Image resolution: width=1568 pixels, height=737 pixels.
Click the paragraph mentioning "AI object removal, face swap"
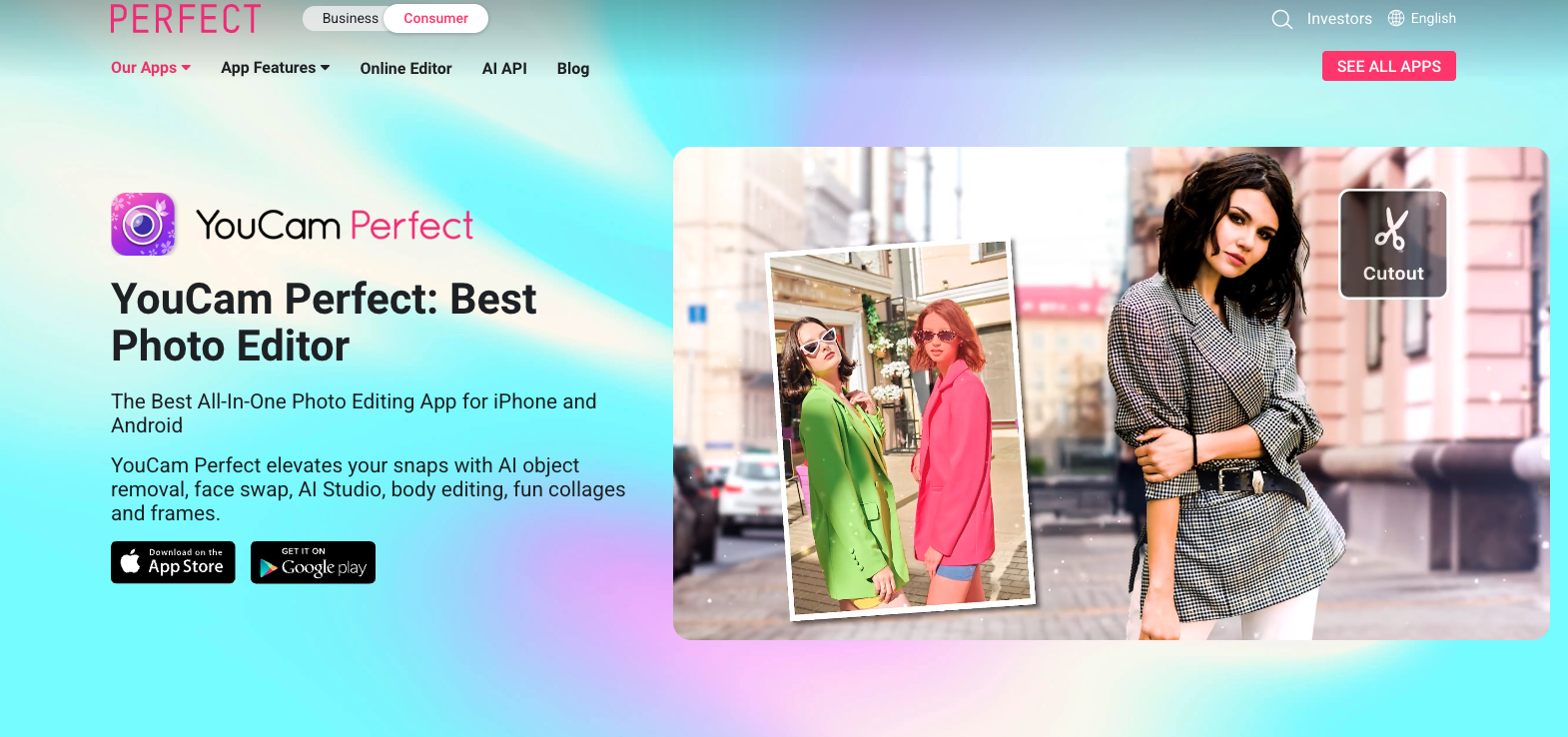(368, 489)
